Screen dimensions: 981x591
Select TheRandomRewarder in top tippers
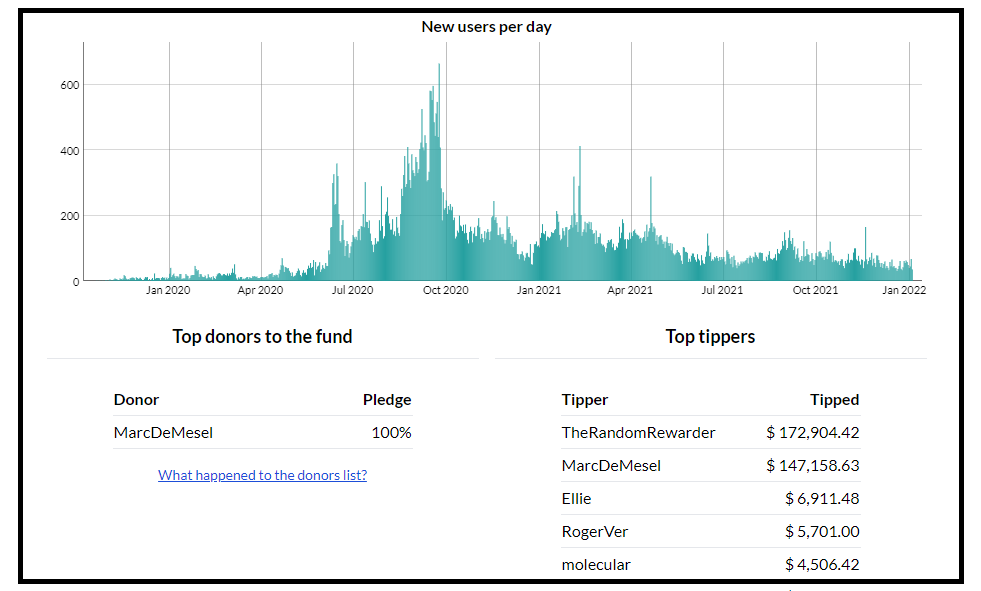[x=638, y=433]
